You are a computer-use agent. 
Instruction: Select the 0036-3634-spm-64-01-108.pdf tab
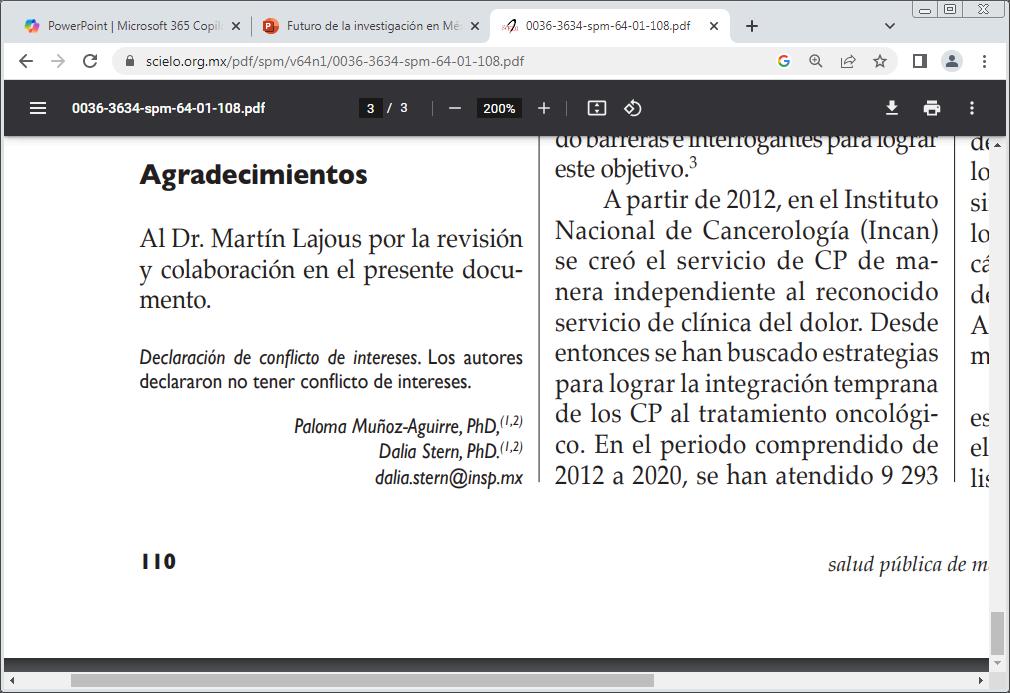(x=609, y=26)
